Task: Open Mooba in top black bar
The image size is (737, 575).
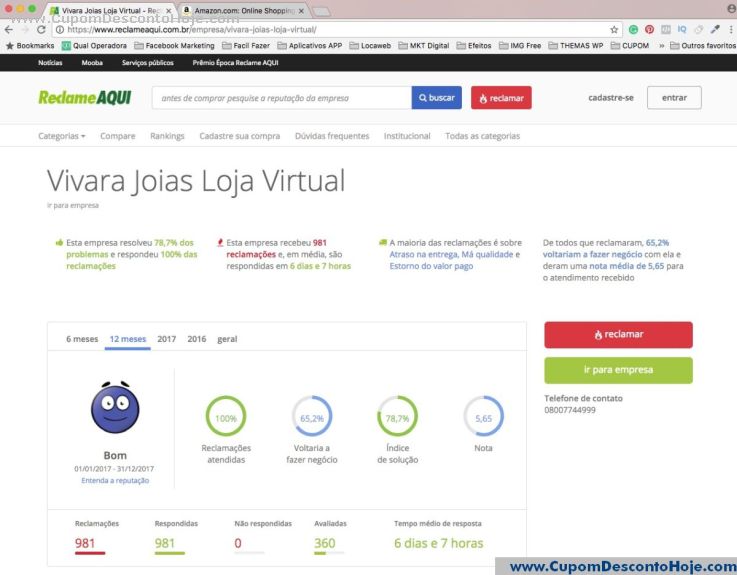Action: tap(92, 63)
